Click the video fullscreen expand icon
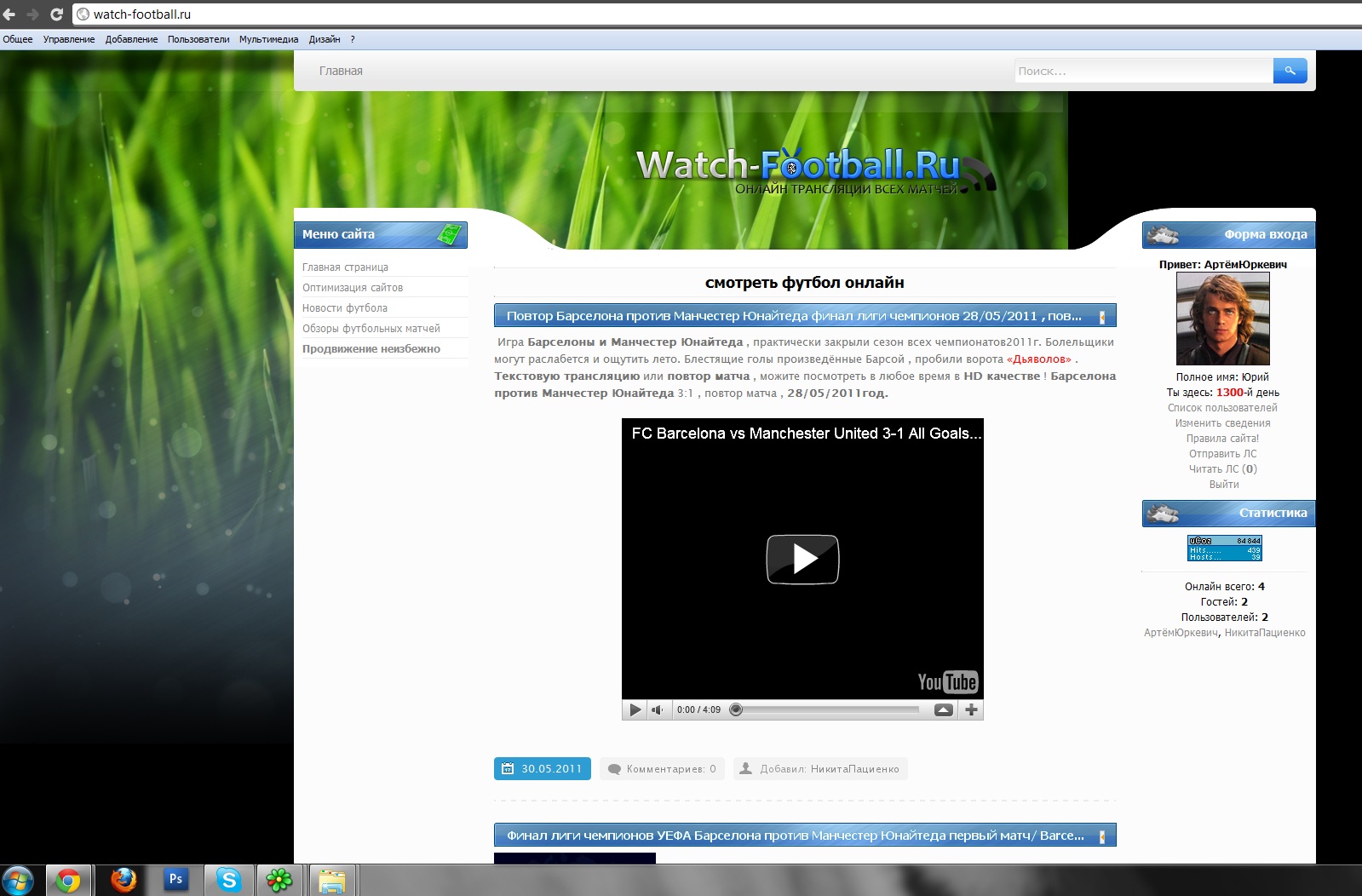 944,709
